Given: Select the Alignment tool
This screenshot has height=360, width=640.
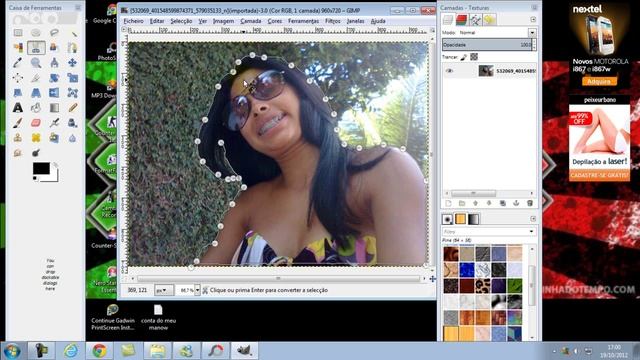Looking at the screenshot, I should click(x=18, y=78).
